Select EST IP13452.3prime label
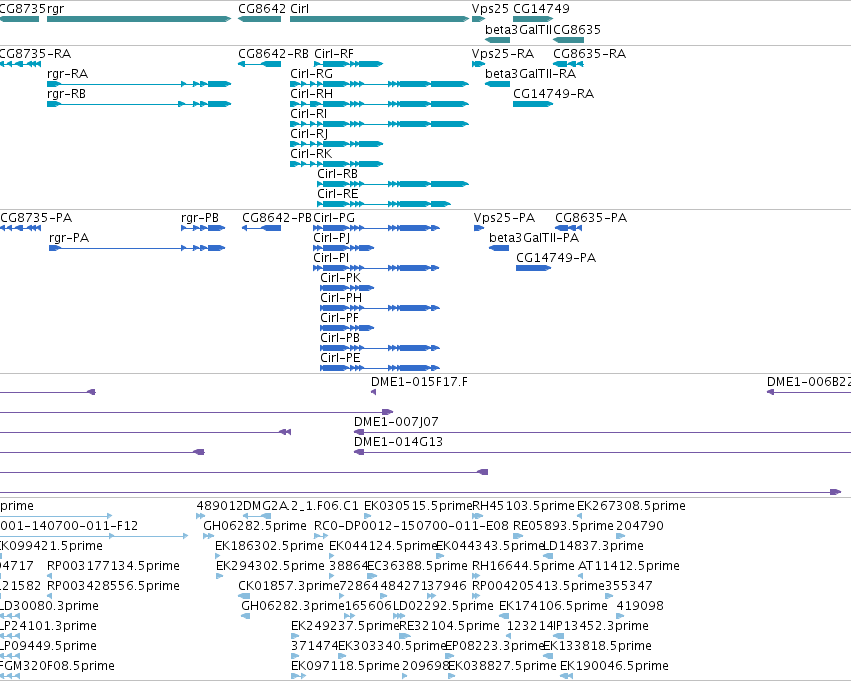Screen dimensions: 851x681 [x=600, y=627]
